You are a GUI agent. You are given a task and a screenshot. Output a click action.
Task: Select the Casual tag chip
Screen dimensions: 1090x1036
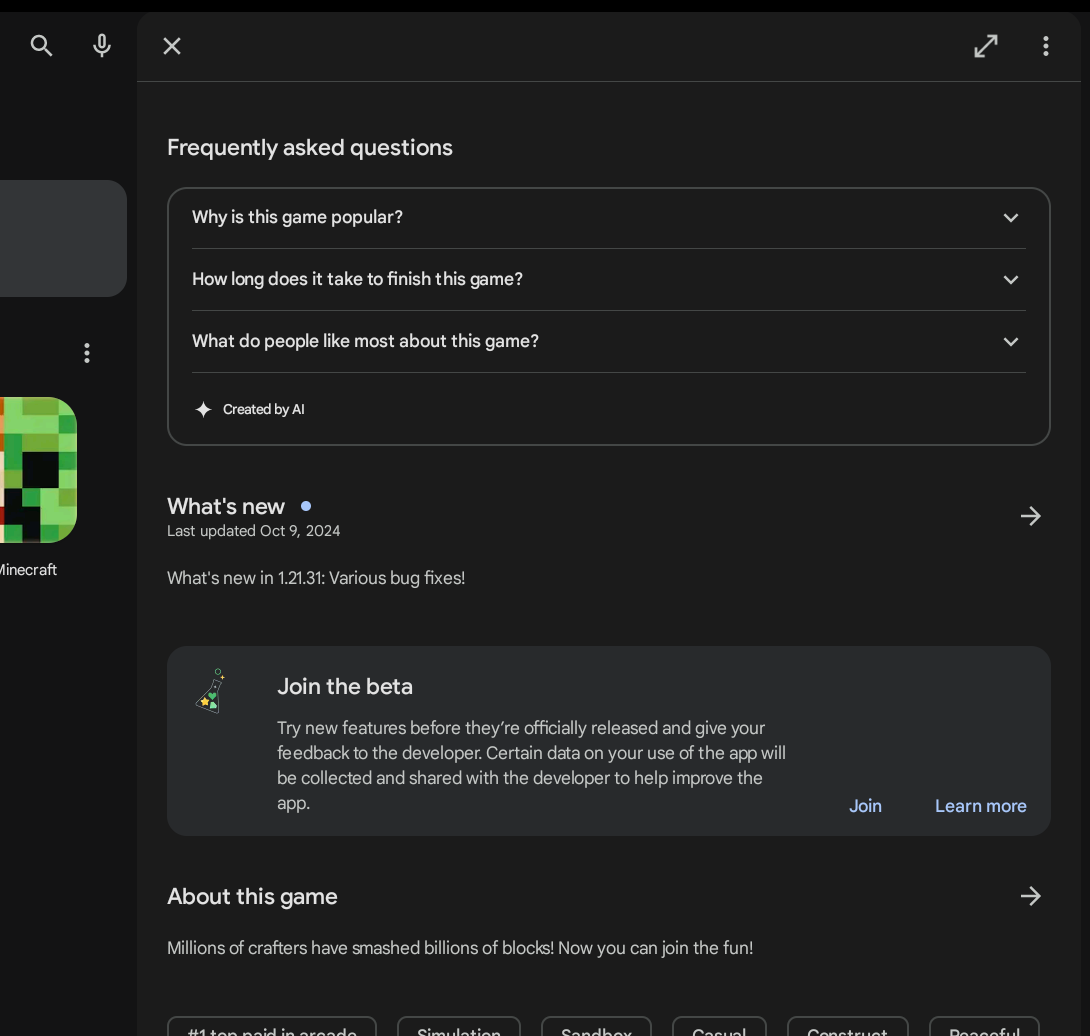coord(719,1028)
